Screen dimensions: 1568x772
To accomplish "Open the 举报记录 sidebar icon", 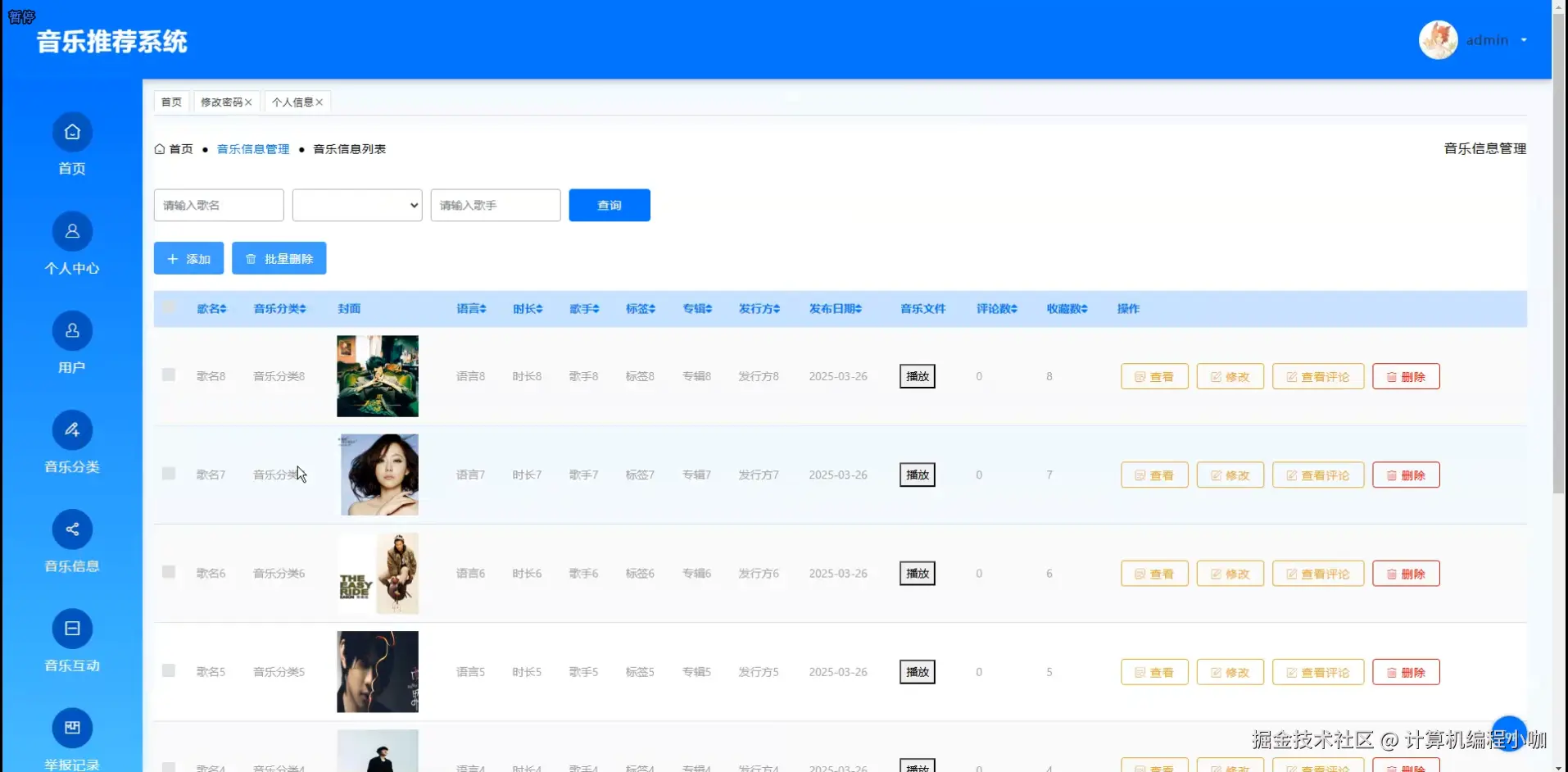I will pyautogui.click(x=72, y=728).
